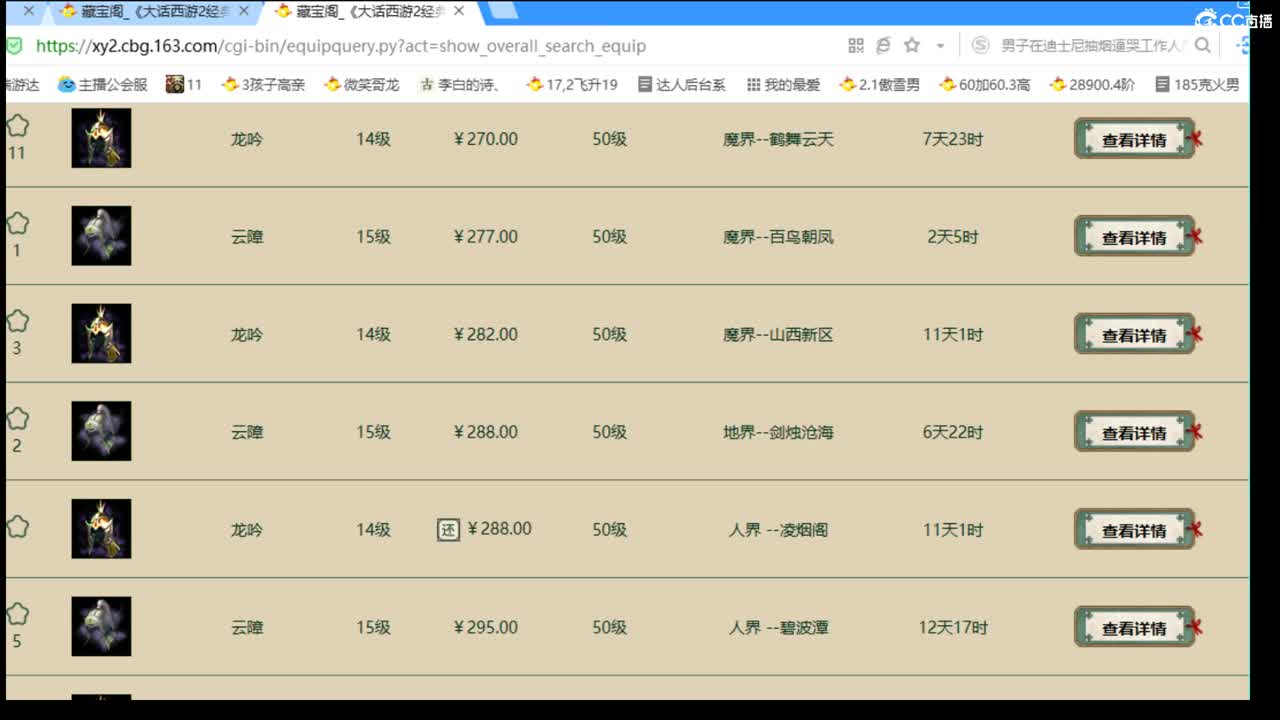Favorite the 云障 地界--剑烛沧海 listing star
1280x720 pixels.
[17, 419]
